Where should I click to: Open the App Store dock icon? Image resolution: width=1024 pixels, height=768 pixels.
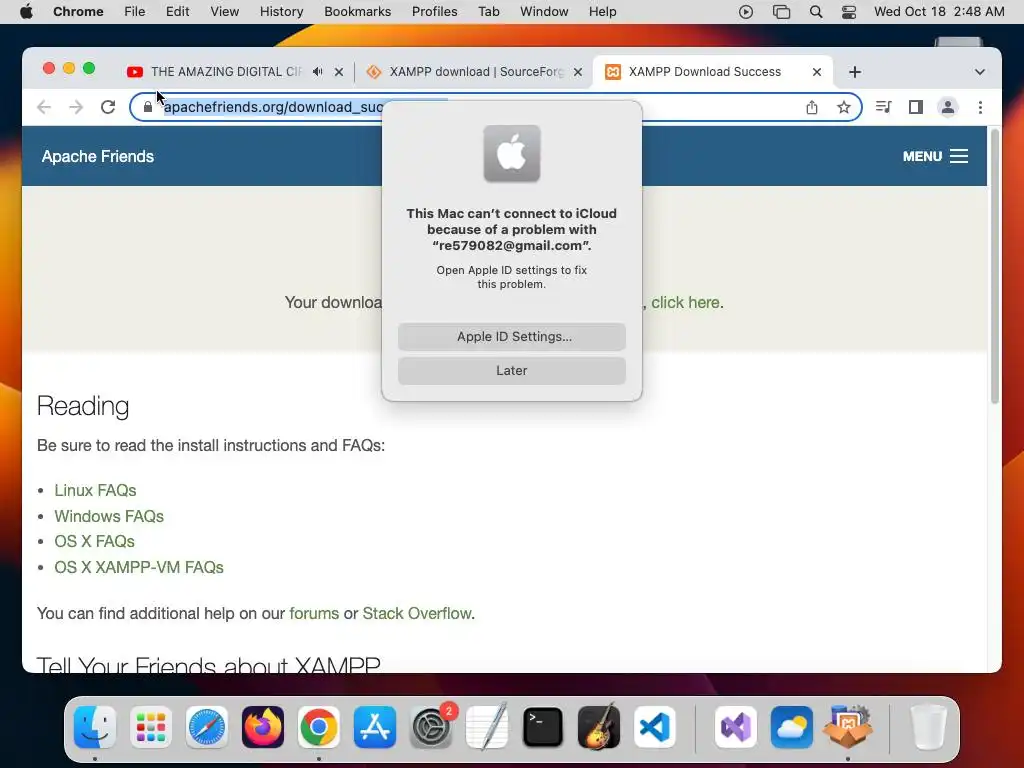375,727
